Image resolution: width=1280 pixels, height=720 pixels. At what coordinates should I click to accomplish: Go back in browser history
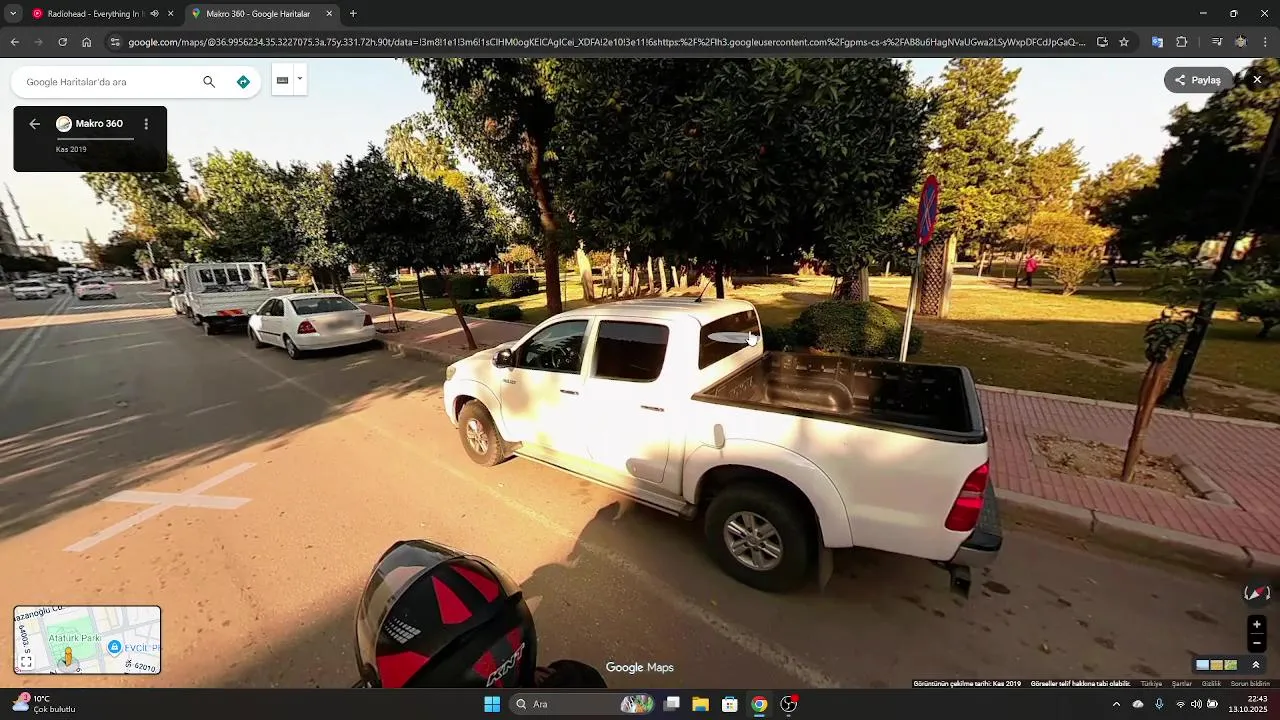(14, 42)
